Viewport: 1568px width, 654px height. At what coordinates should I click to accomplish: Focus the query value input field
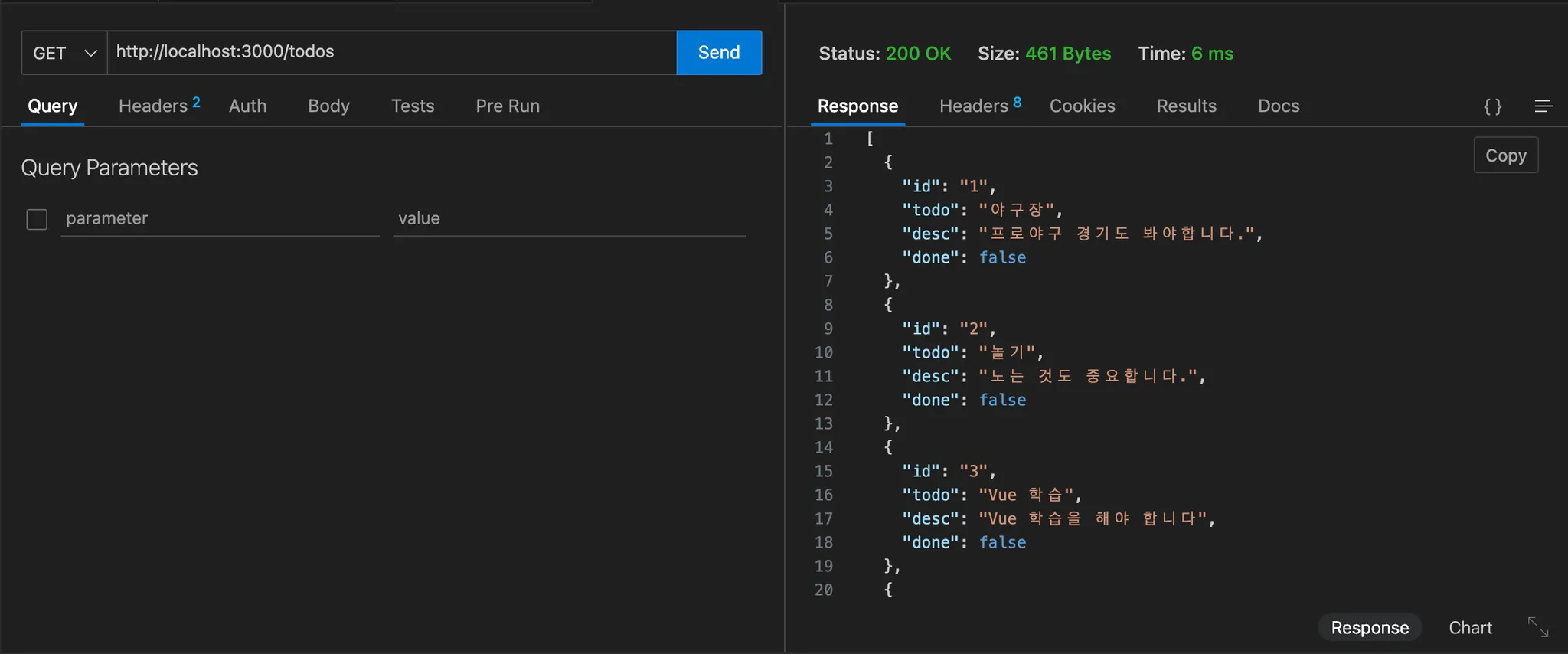569,219
